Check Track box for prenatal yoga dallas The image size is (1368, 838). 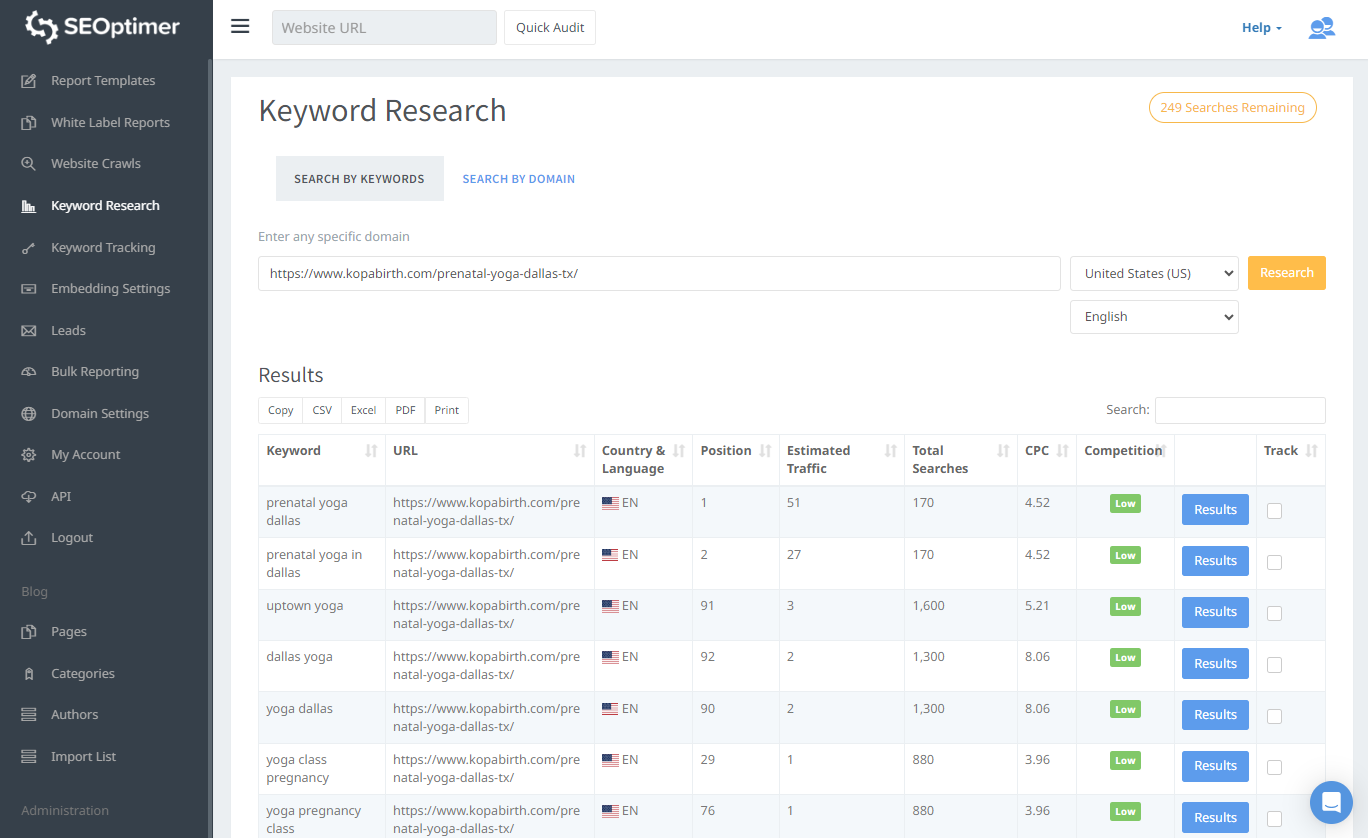tap(1274, 511)
